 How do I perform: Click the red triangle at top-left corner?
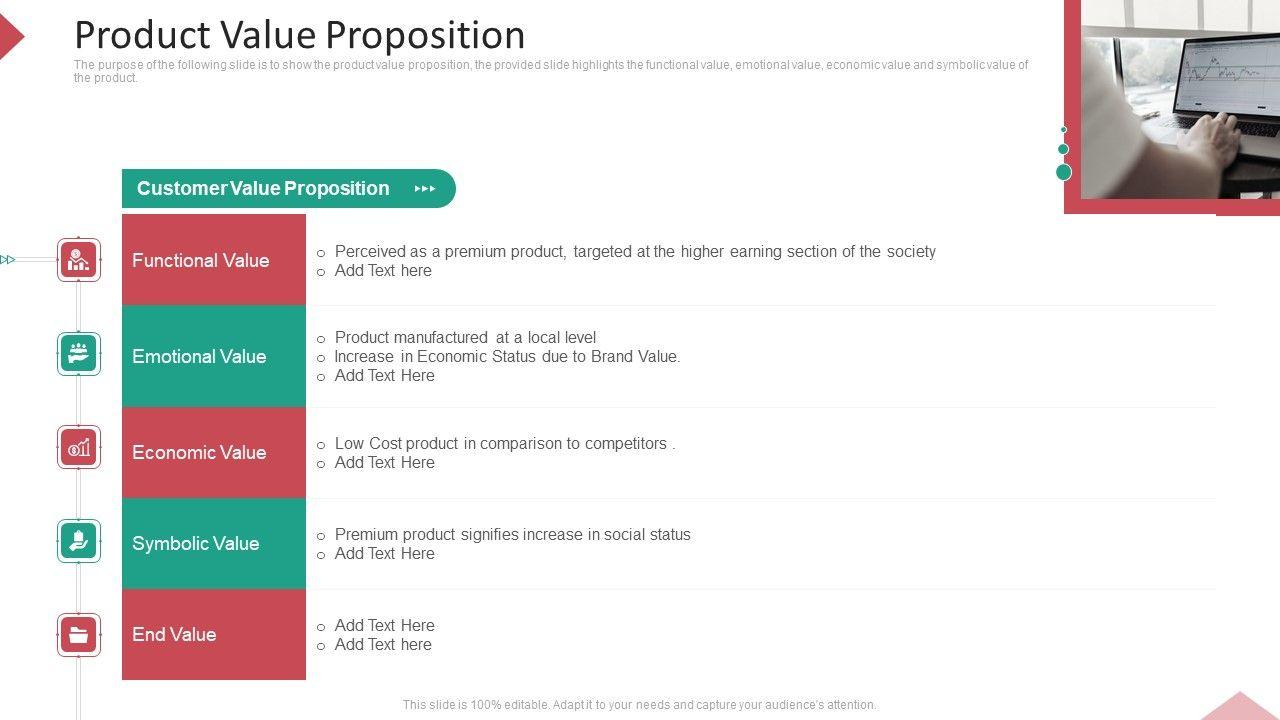tap(10, 37)
